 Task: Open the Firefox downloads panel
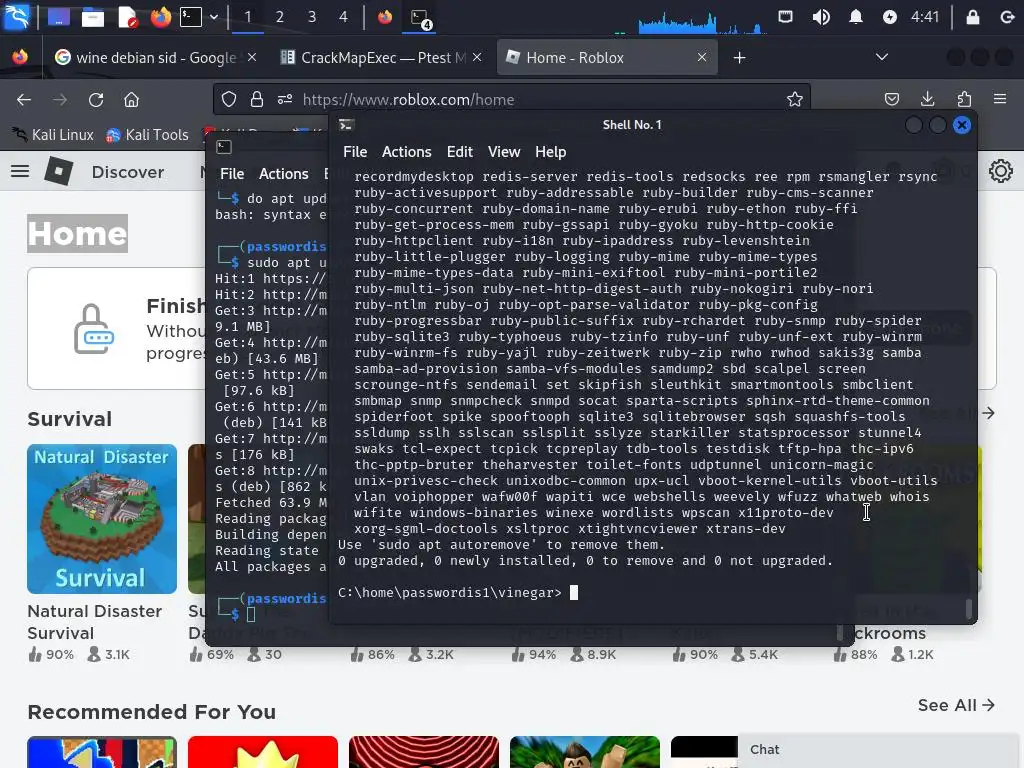tap(927, 99)
